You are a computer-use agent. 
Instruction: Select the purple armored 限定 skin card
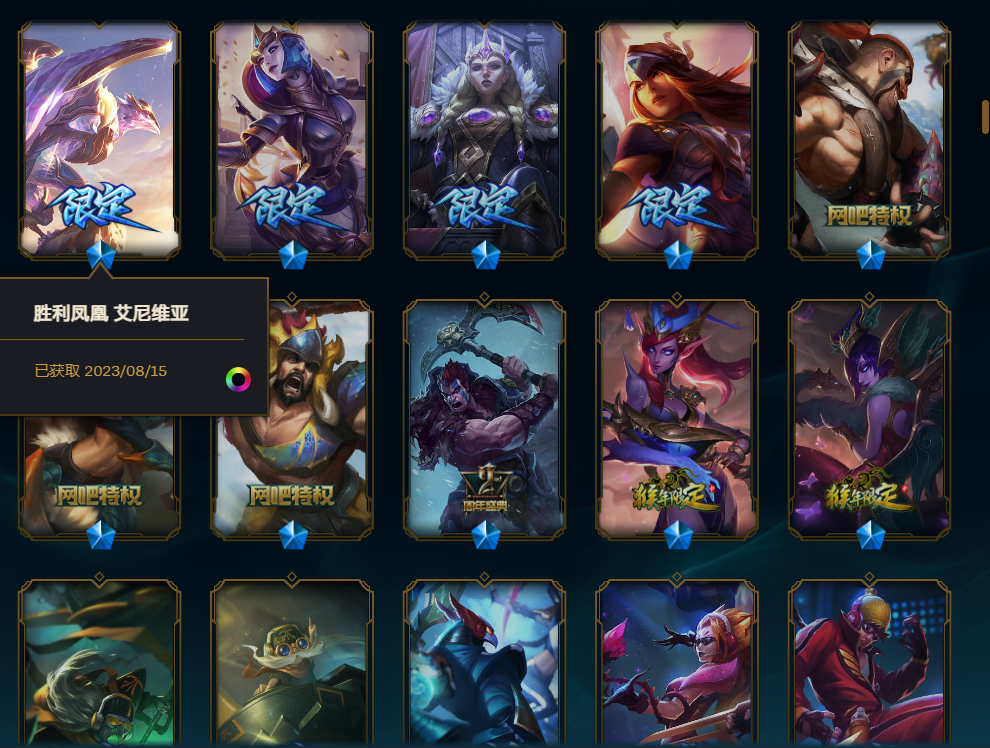click(292, 139)
